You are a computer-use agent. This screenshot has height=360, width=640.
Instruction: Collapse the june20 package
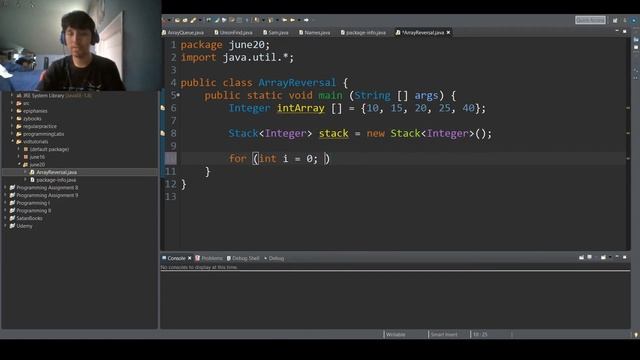coord(19,164)
